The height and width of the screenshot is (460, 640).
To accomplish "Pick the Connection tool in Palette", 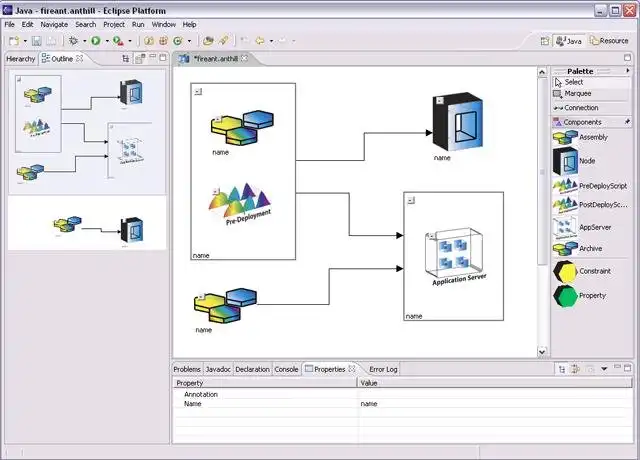I will (x=592, y=108).
